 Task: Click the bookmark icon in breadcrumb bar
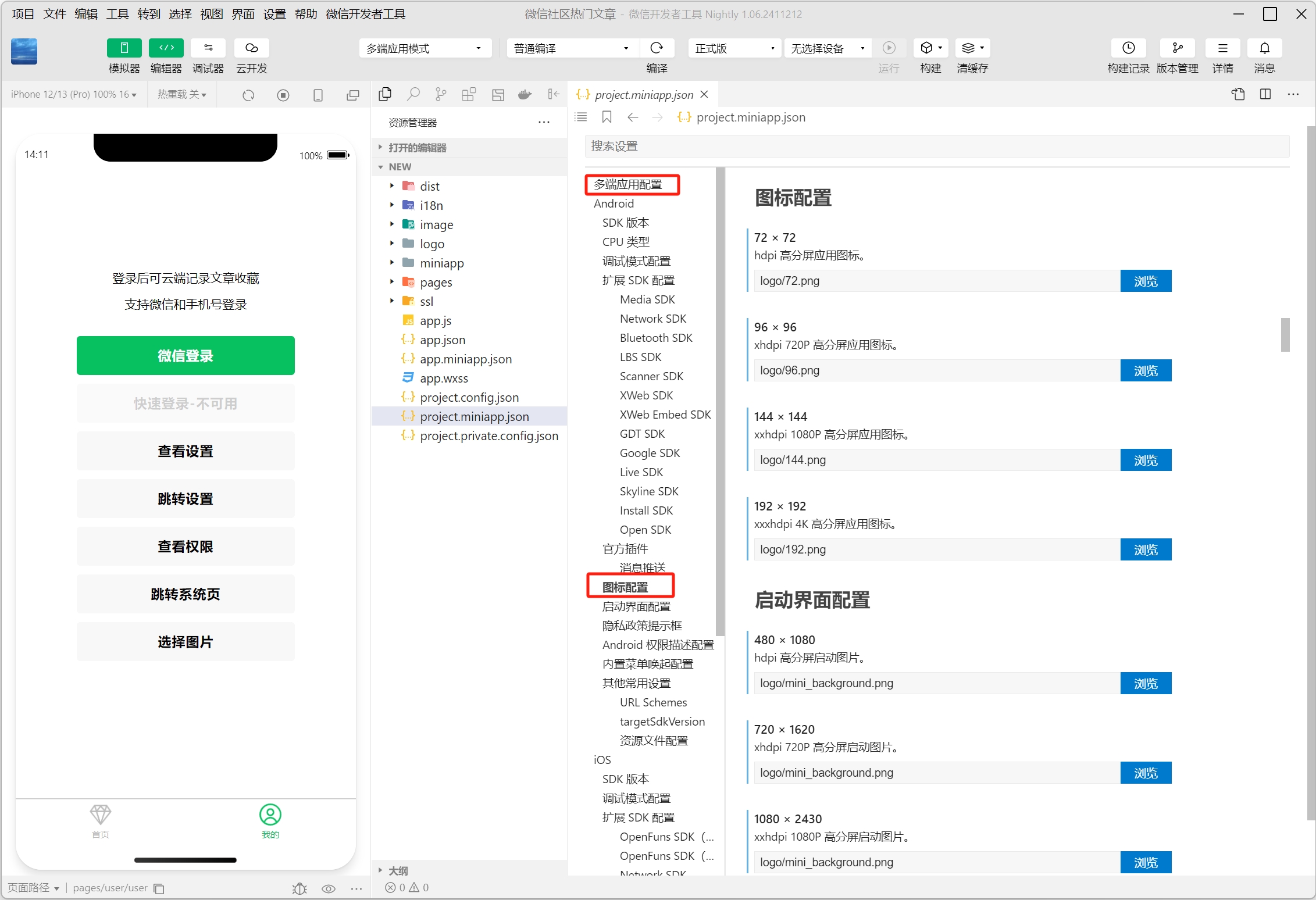click(607, 117)
